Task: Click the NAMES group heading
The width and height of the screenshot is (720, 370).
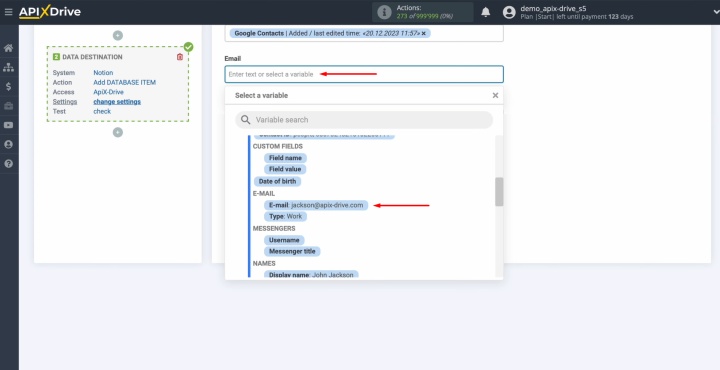Action: 264,263
